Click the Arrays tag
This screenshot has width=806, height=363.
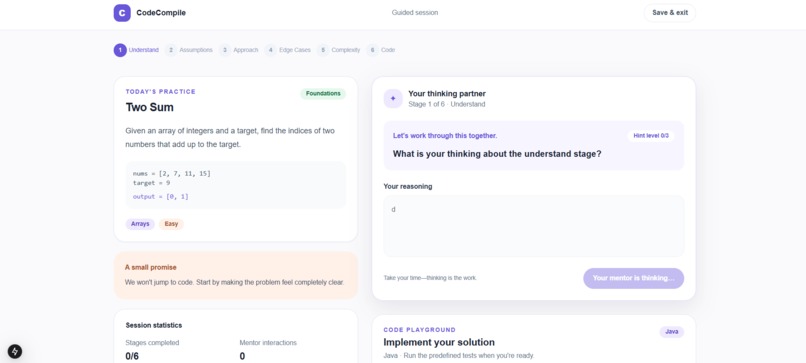[x=140, y=224]
